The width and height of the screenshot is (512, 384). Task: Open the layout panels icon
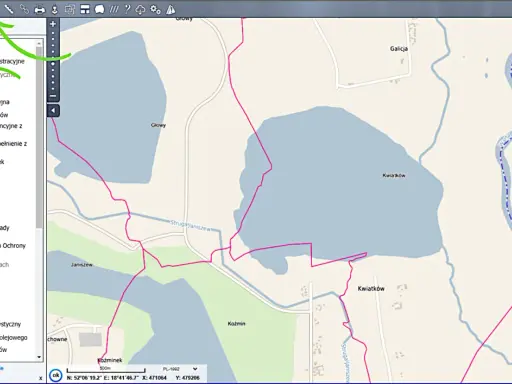85,9
